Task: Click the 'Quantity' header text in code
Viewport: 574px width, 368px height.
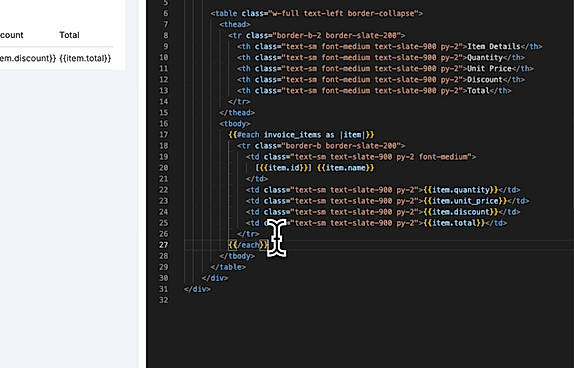Action: (485, 57)
